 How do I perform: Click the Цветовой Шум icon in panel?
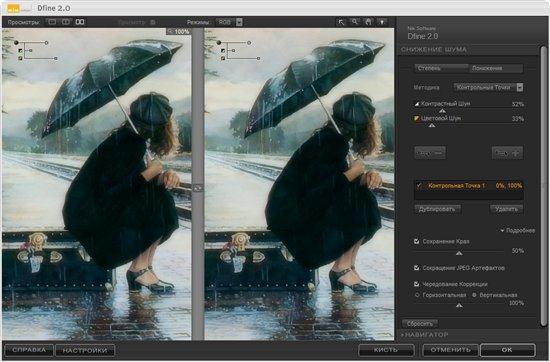coord(417,118)
